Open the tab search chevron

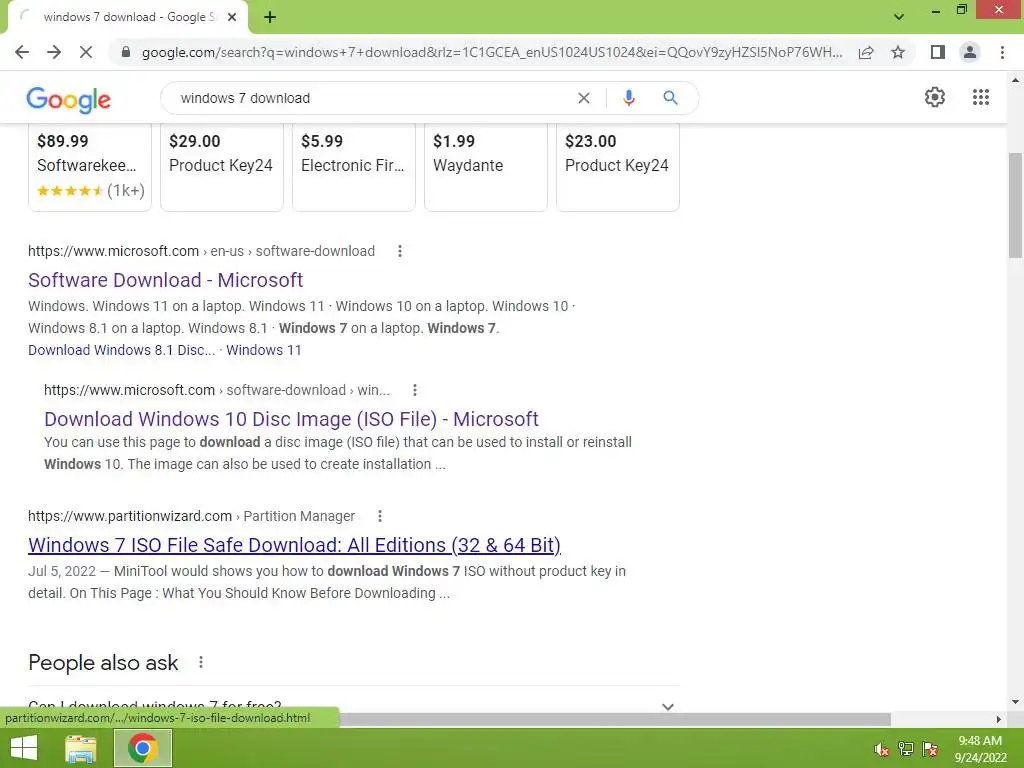point(899,17)
